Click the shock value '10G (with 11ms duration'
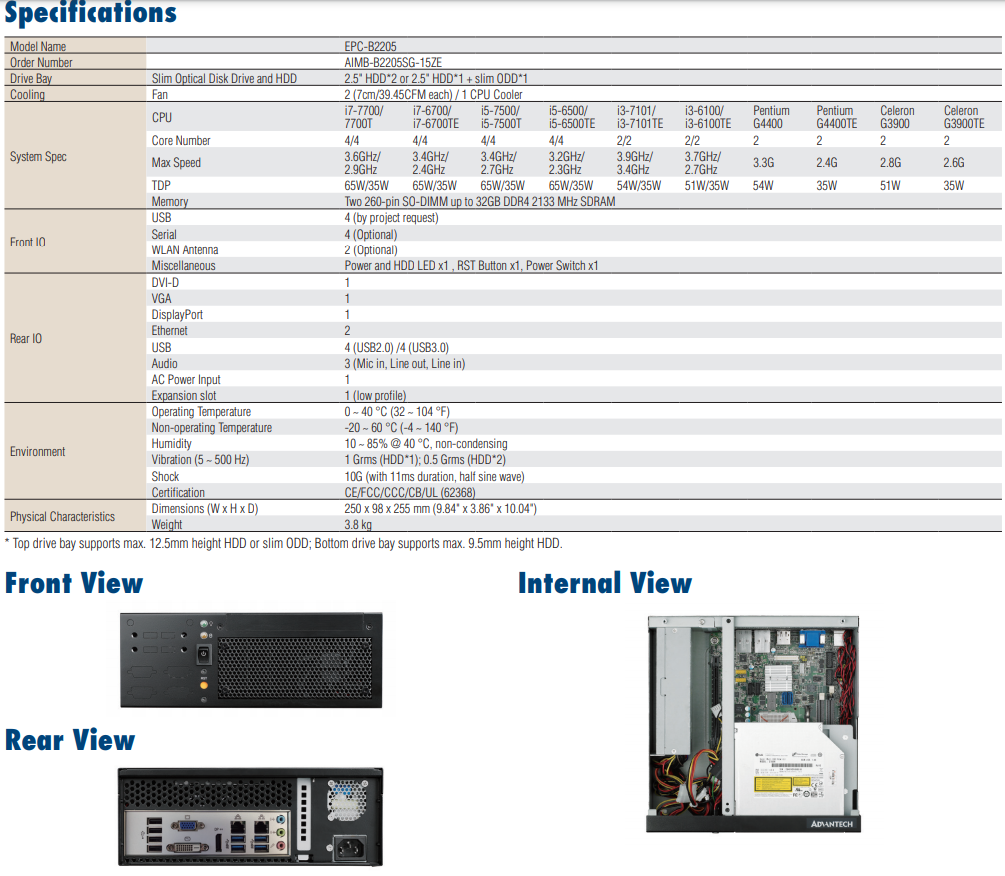 [434, 477]
